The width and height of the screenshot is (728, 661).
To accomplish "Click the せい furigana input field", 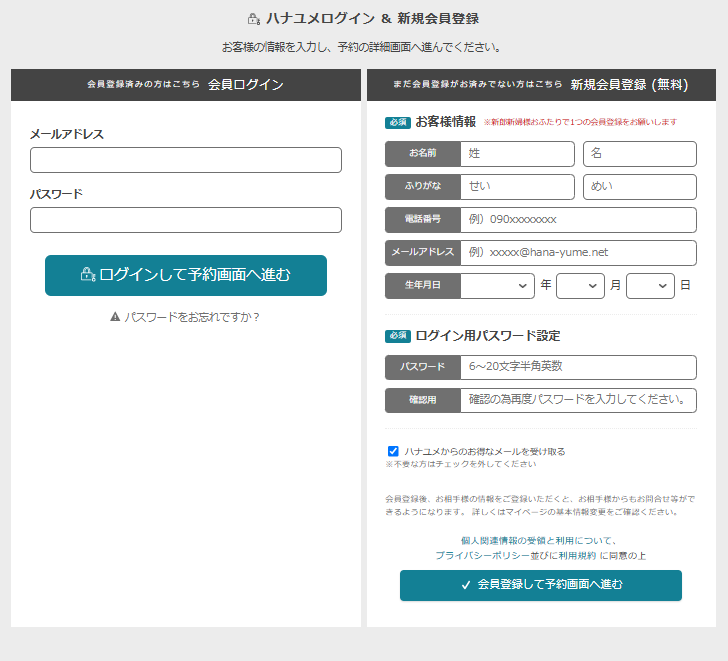I will pos(517,187).
